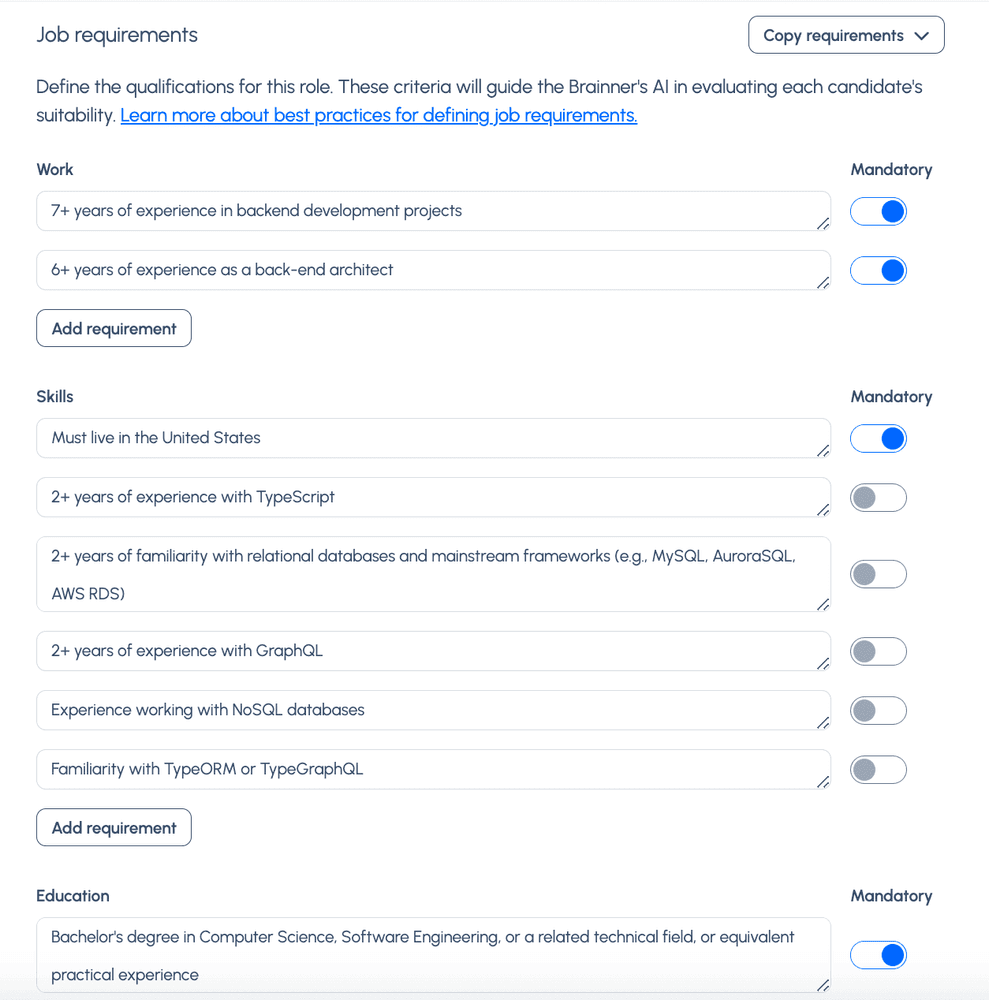The height and width of the screenshot is (1000, 989).
Task: Toggle mandatory for TypeORM or TypeGraphQL
Action: (x=878, y=769)
